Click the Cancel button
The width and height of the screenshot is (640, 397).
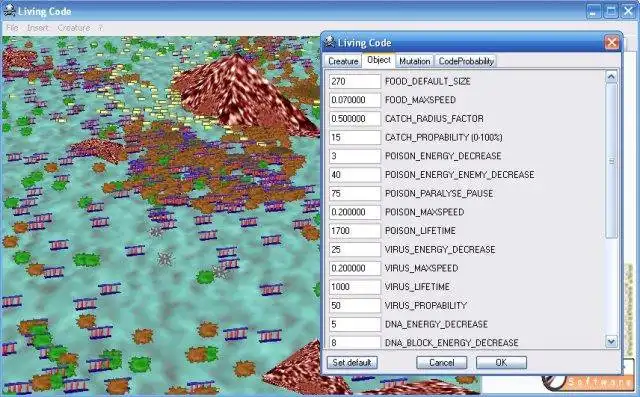(442, 362)
